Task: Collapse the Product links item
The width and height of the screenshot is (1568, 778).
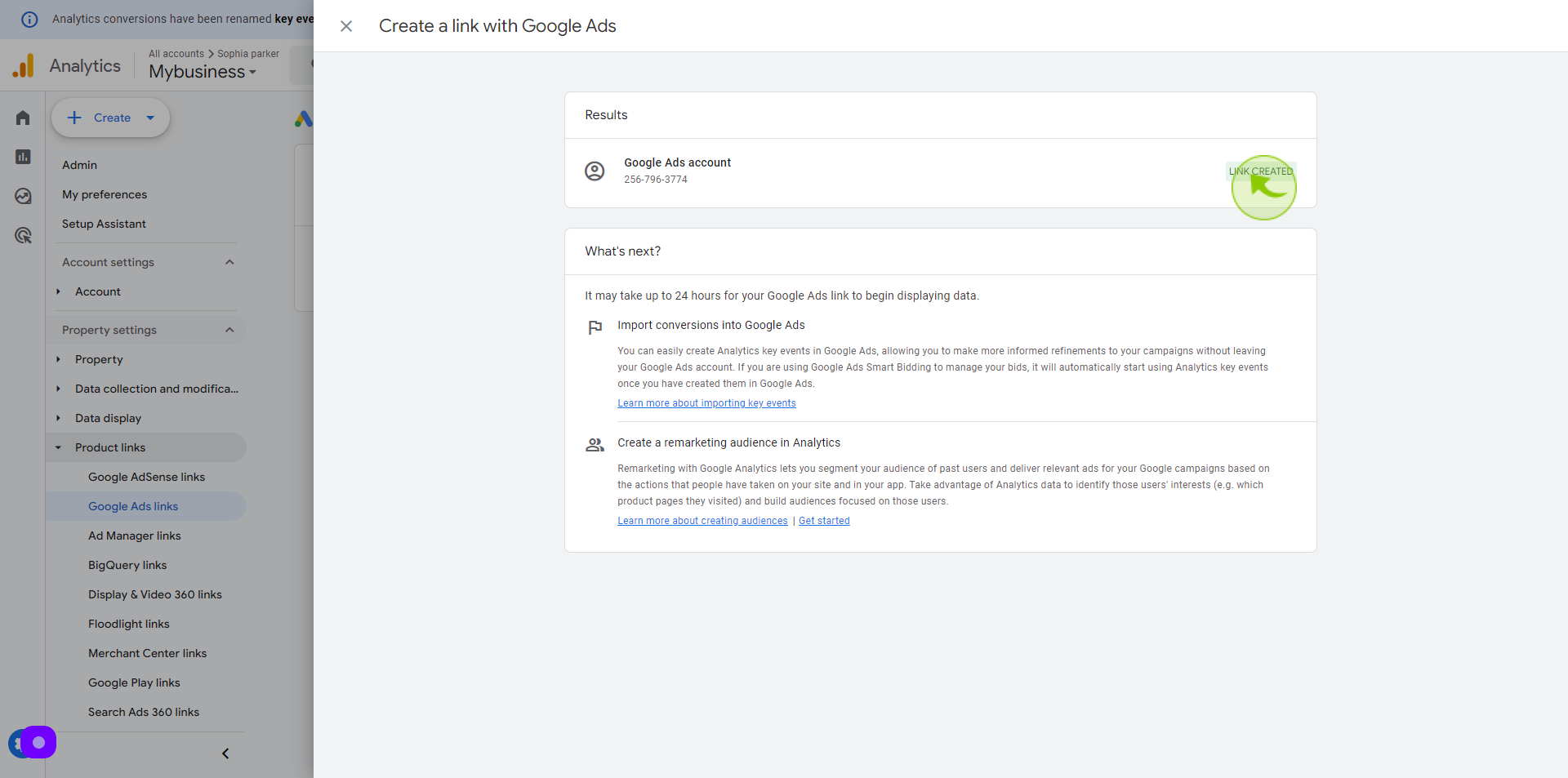Action: click(59, 447)
